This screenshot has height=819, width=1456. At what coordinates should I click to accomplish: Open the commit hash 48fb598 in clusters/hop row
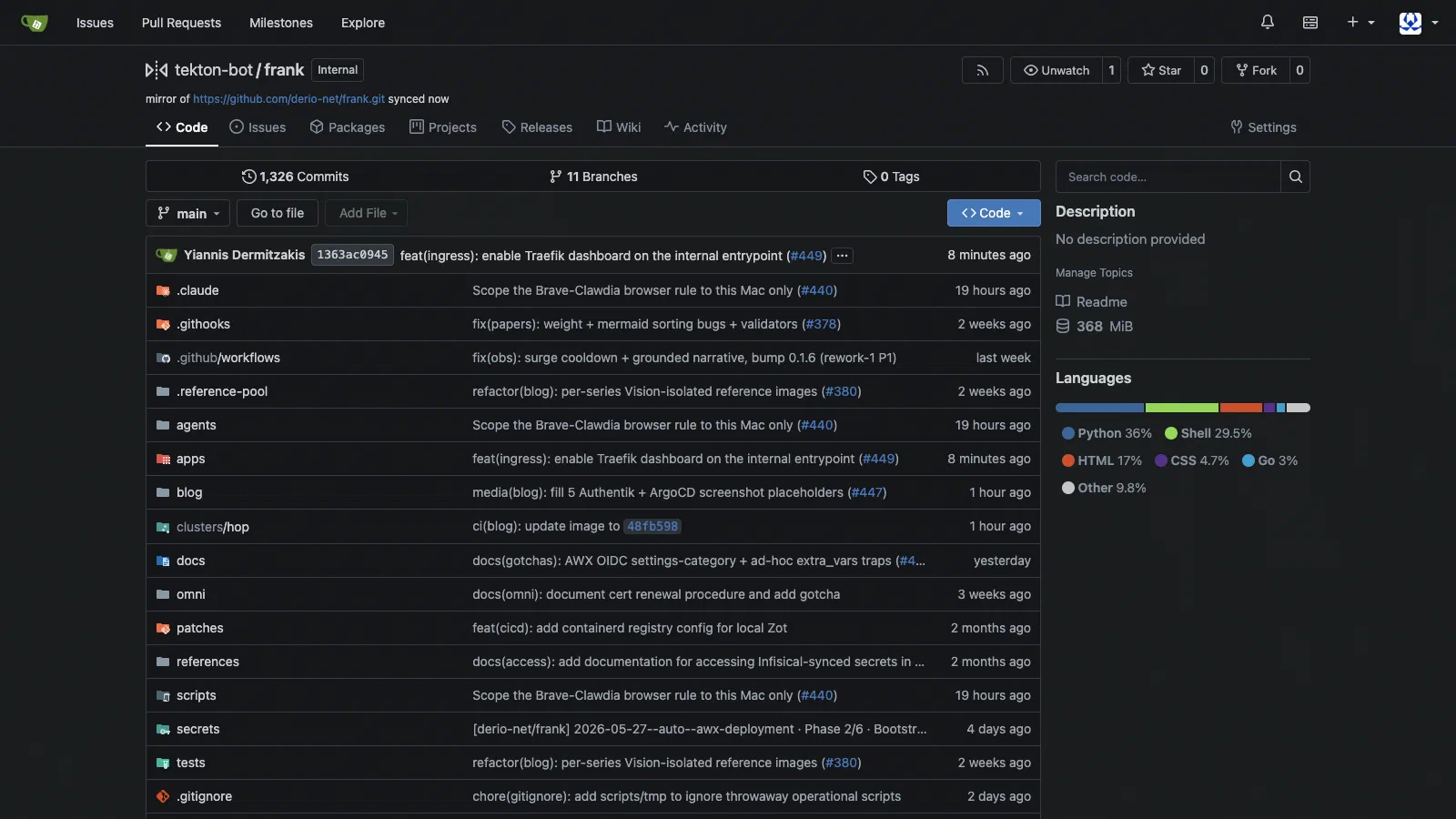pos(652,526)
